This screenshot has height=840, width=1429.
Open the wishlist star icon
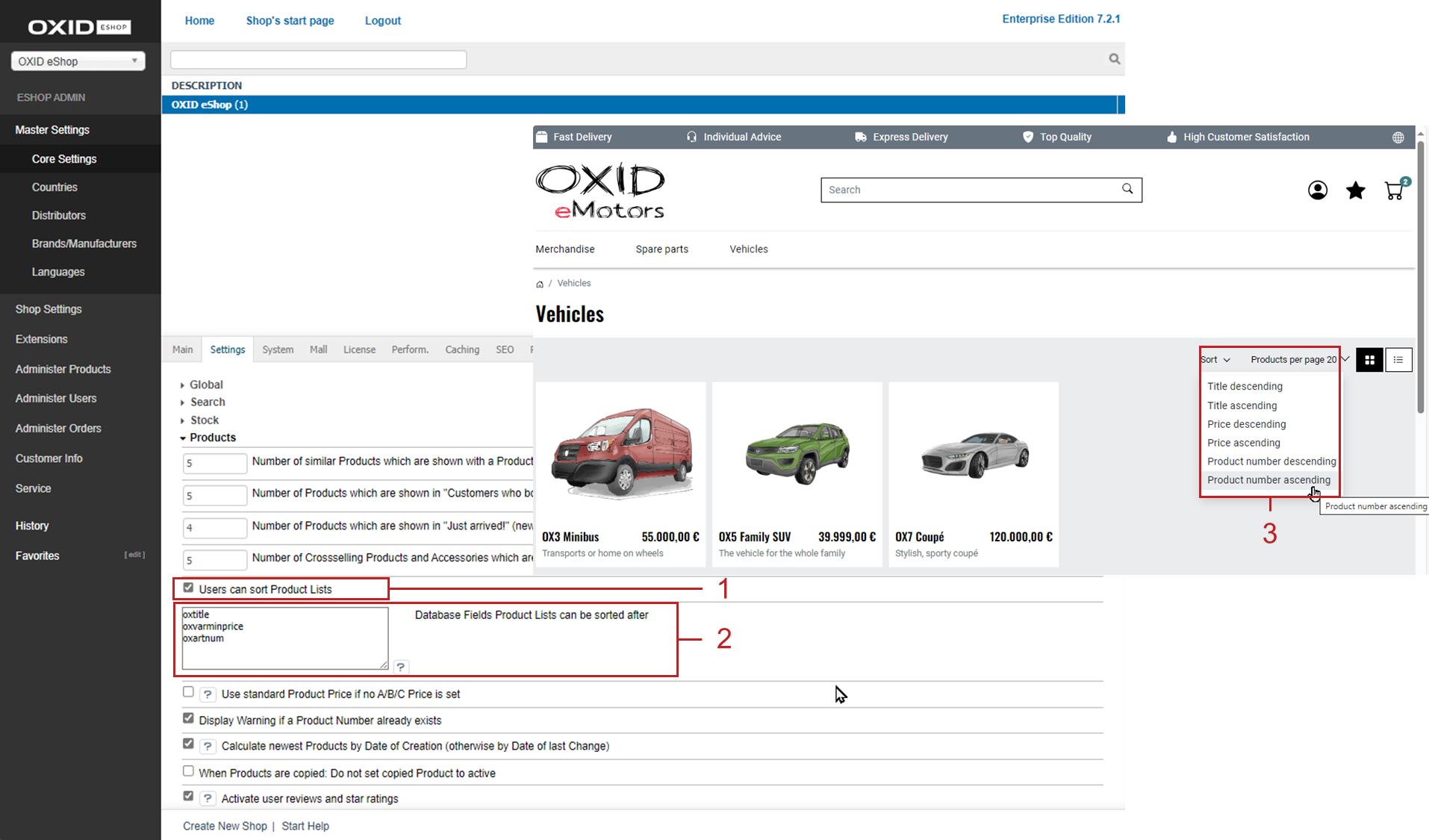pyautogui.click(x=1355, y=190)
